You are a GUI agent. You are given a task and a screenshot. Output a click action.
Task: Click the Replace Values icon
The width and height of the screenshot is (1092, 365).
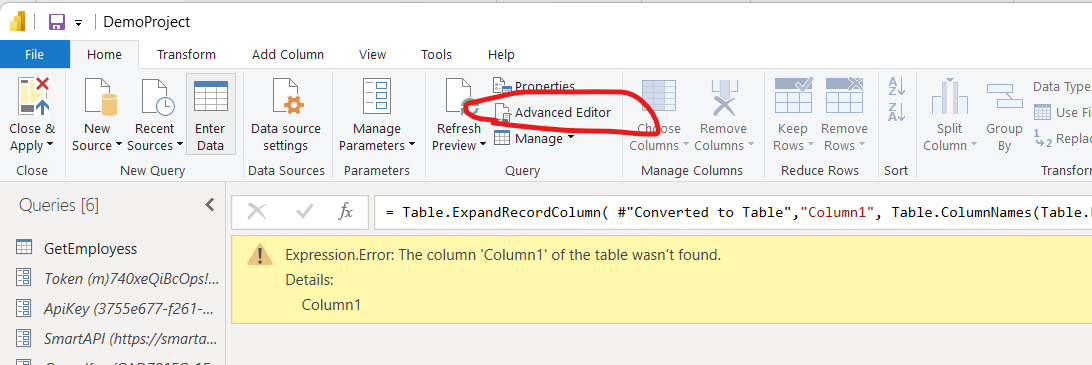pos(1043,138)
